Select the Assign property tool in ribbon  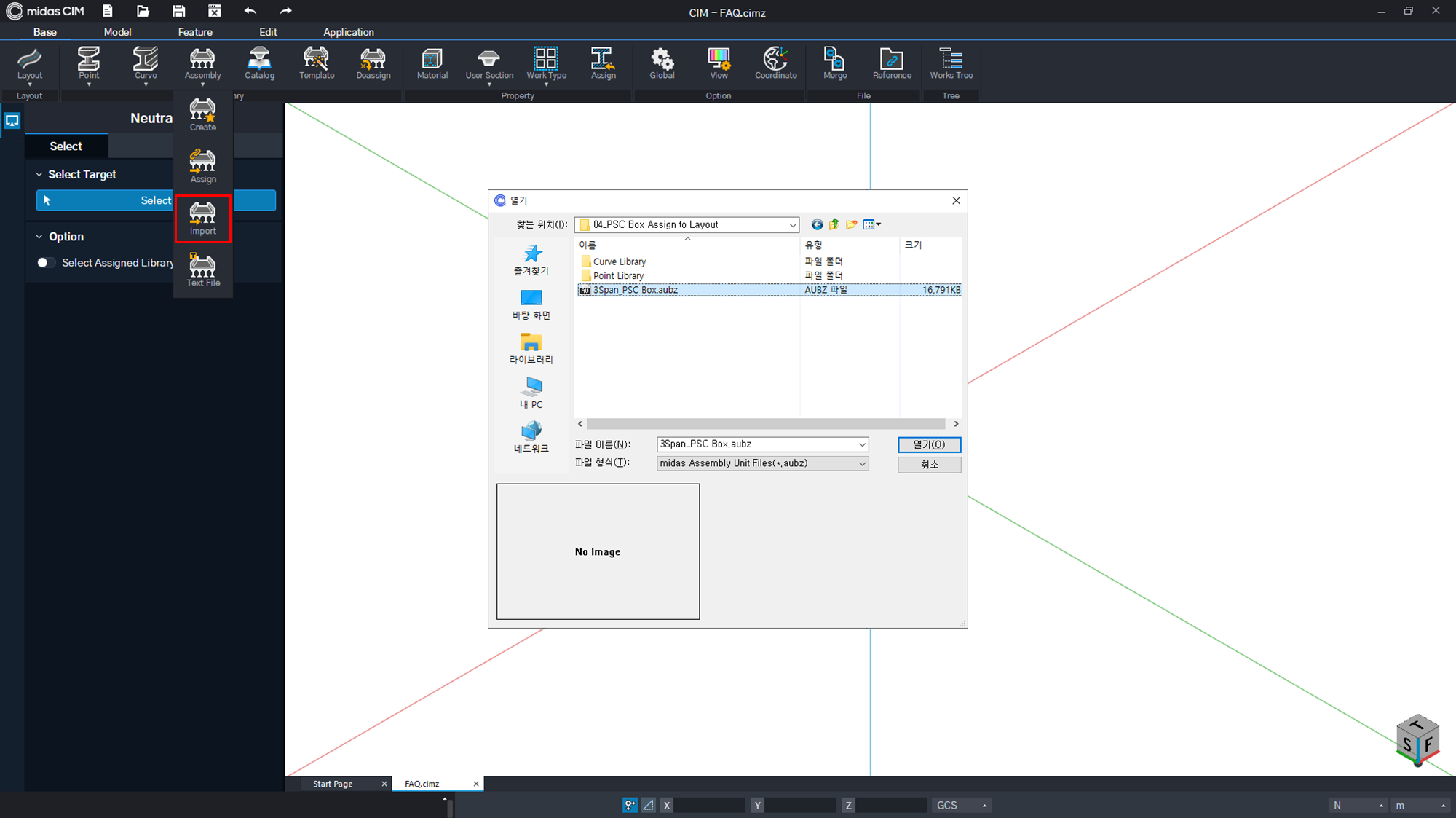click(x=603, y=63)
